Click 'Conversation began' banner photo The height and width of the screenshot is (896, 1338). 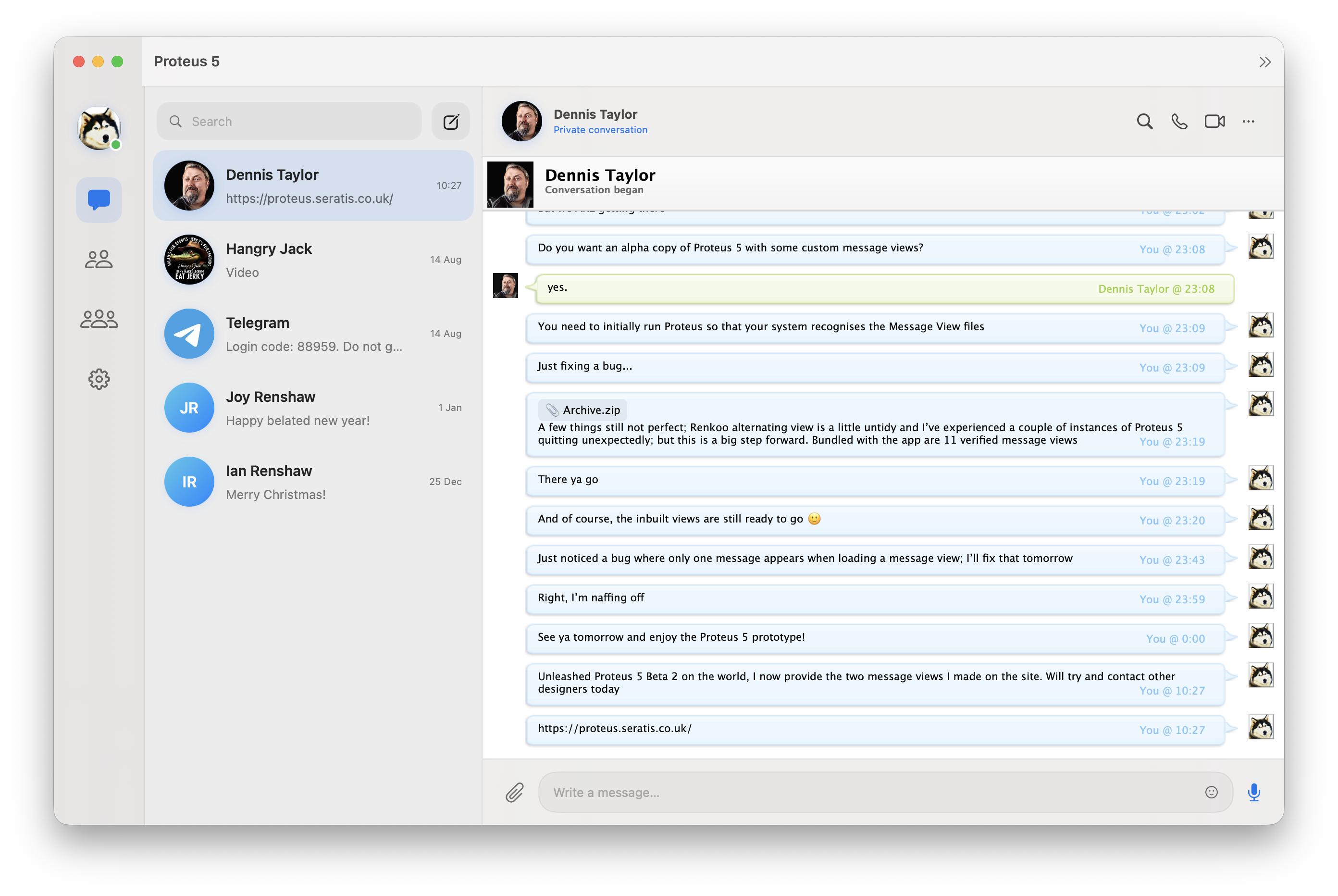pyautogui.click(x=510, y=184)
